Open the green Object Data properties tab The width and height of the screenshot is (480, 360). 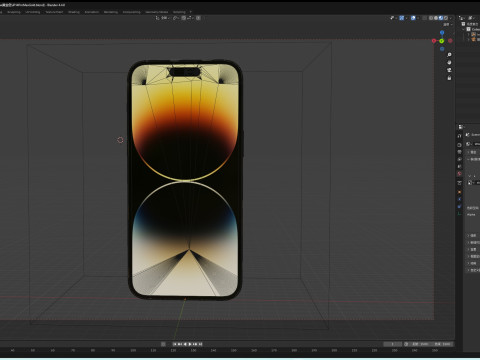459,213
